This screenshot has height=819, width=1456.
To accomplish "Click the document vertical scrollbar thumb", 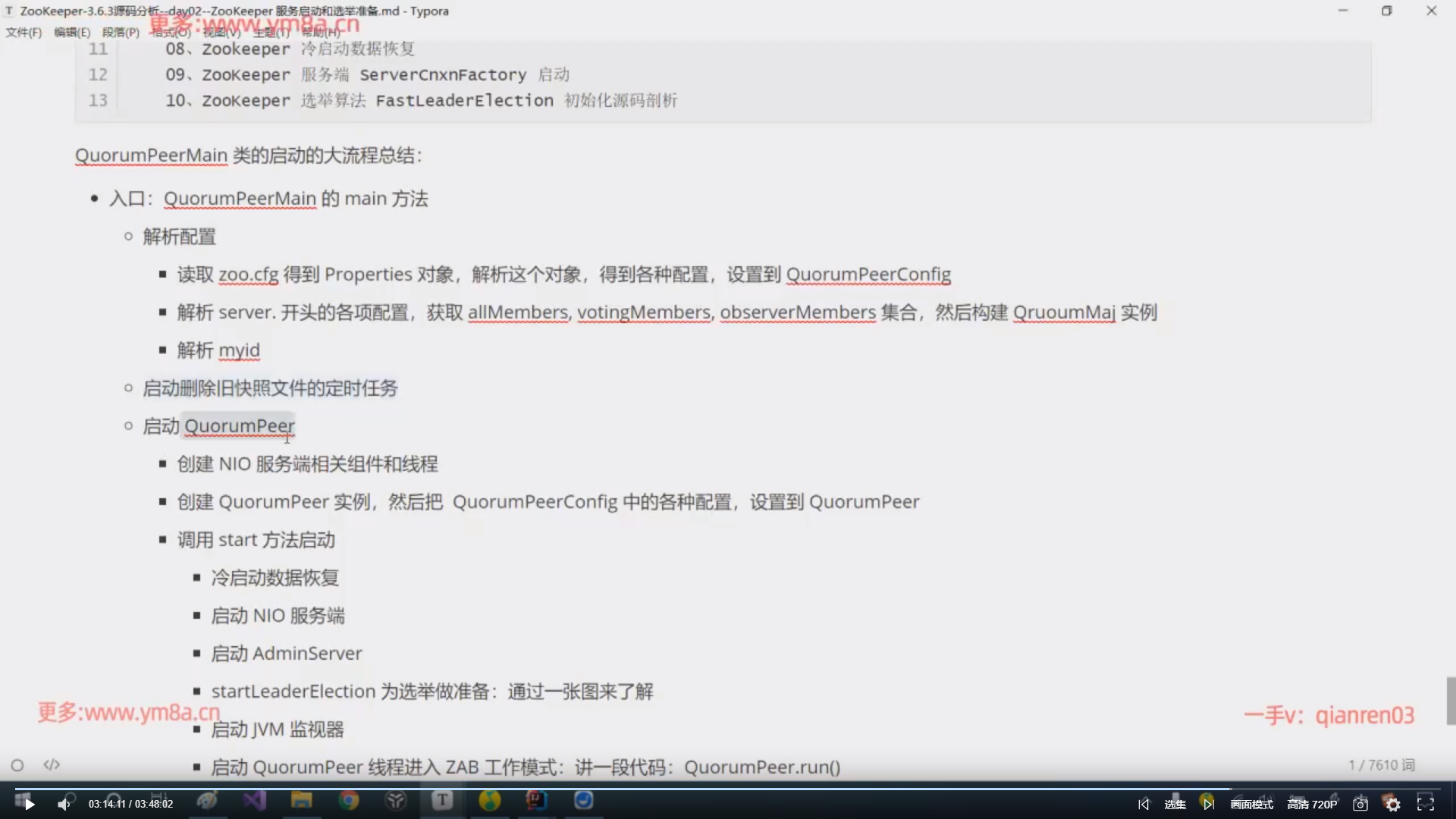I will 1451,701.
